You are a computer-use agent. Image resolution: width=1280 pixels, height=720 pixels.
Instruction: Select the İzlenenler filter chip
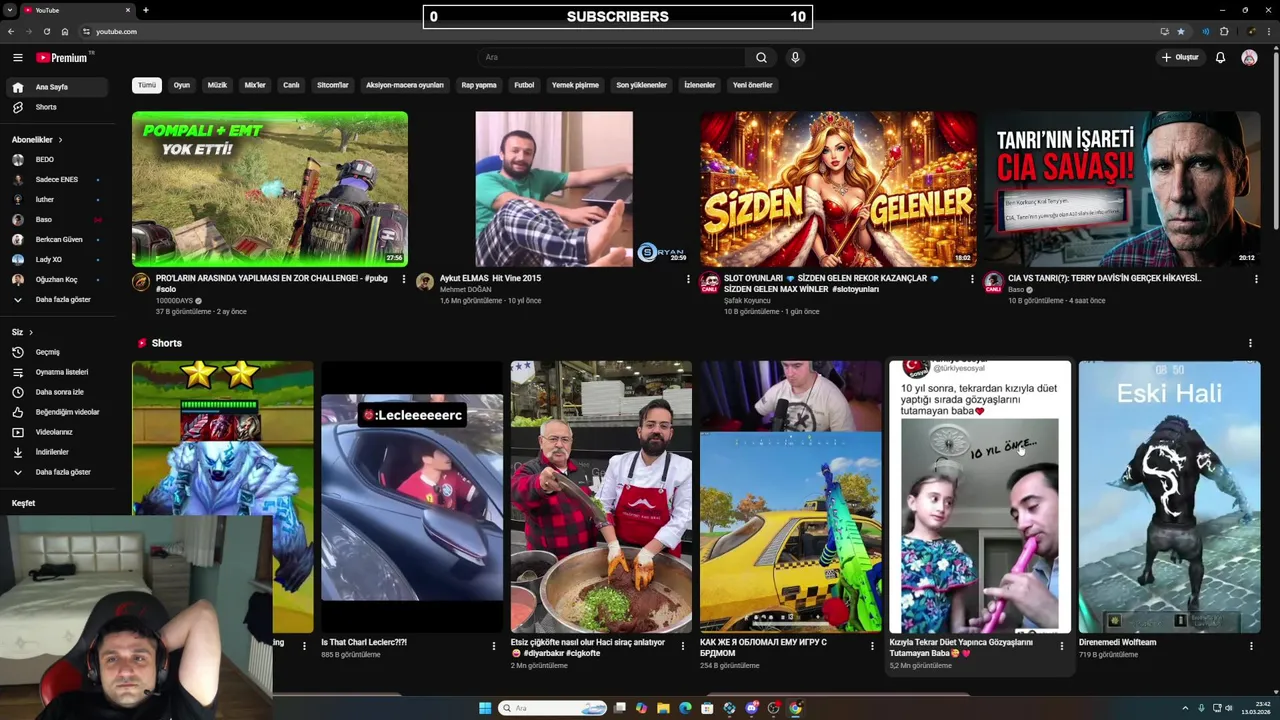[x=700, y=85]
